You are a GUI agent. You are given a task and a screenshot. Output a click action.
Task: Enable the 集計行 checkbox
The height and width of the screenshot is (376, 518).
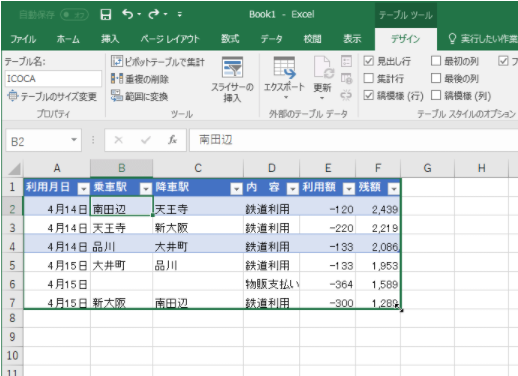tap(368, 78)
